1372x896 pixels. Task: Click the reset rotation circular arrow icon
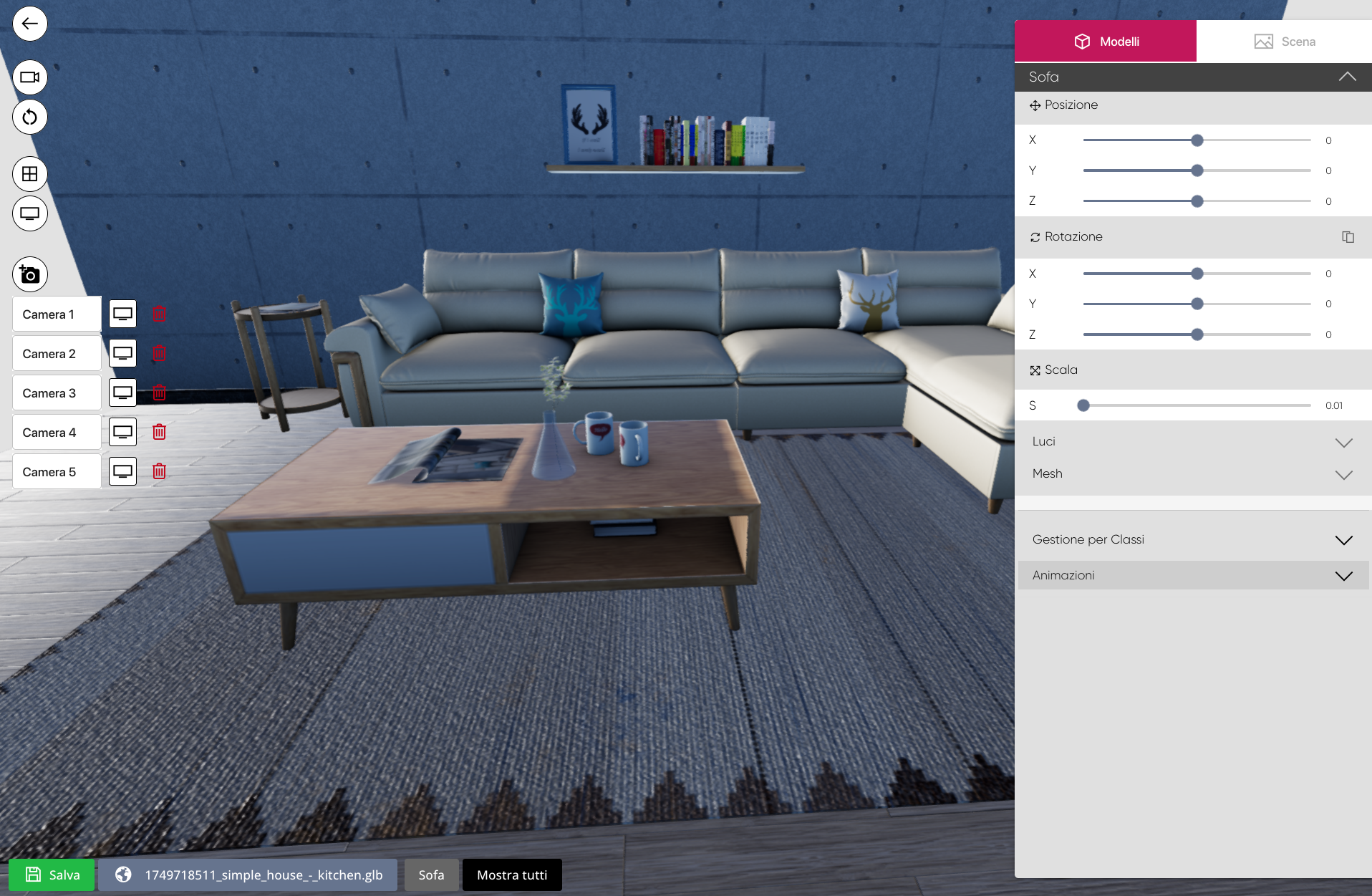[x=30, y=117]
